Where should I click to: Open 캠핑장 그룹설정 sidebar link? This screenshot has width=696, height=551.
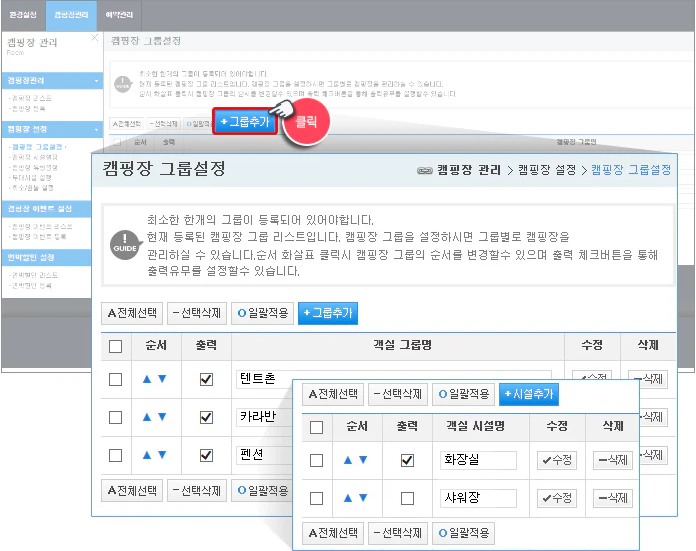(37, 147)
